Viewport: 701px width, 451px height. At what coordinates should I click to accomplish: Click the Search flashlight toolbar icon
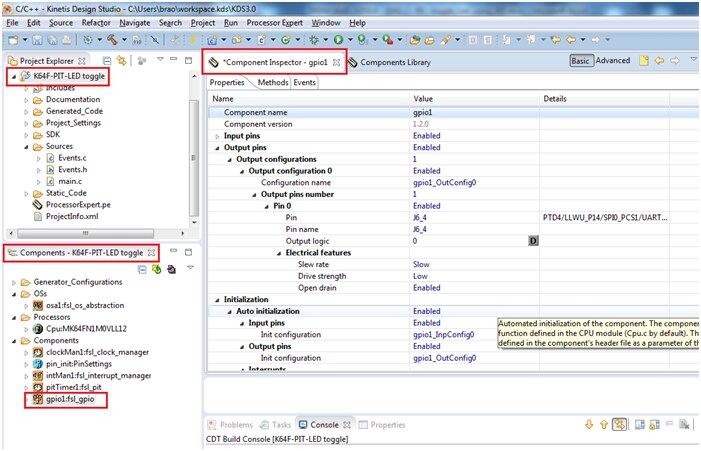pos(445,40)
